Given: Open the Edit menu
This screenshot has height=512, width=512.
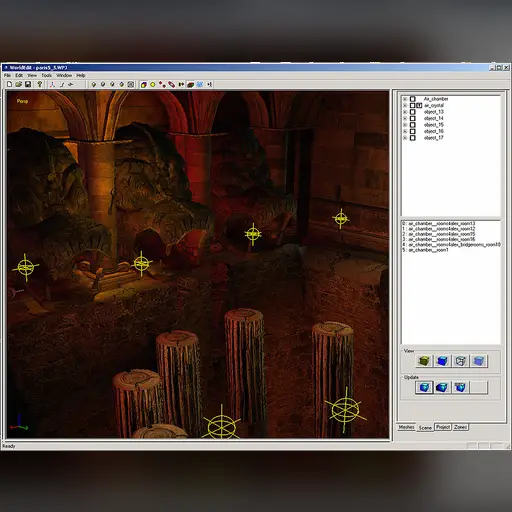Looking at the screenshot, I should [19, 75].
